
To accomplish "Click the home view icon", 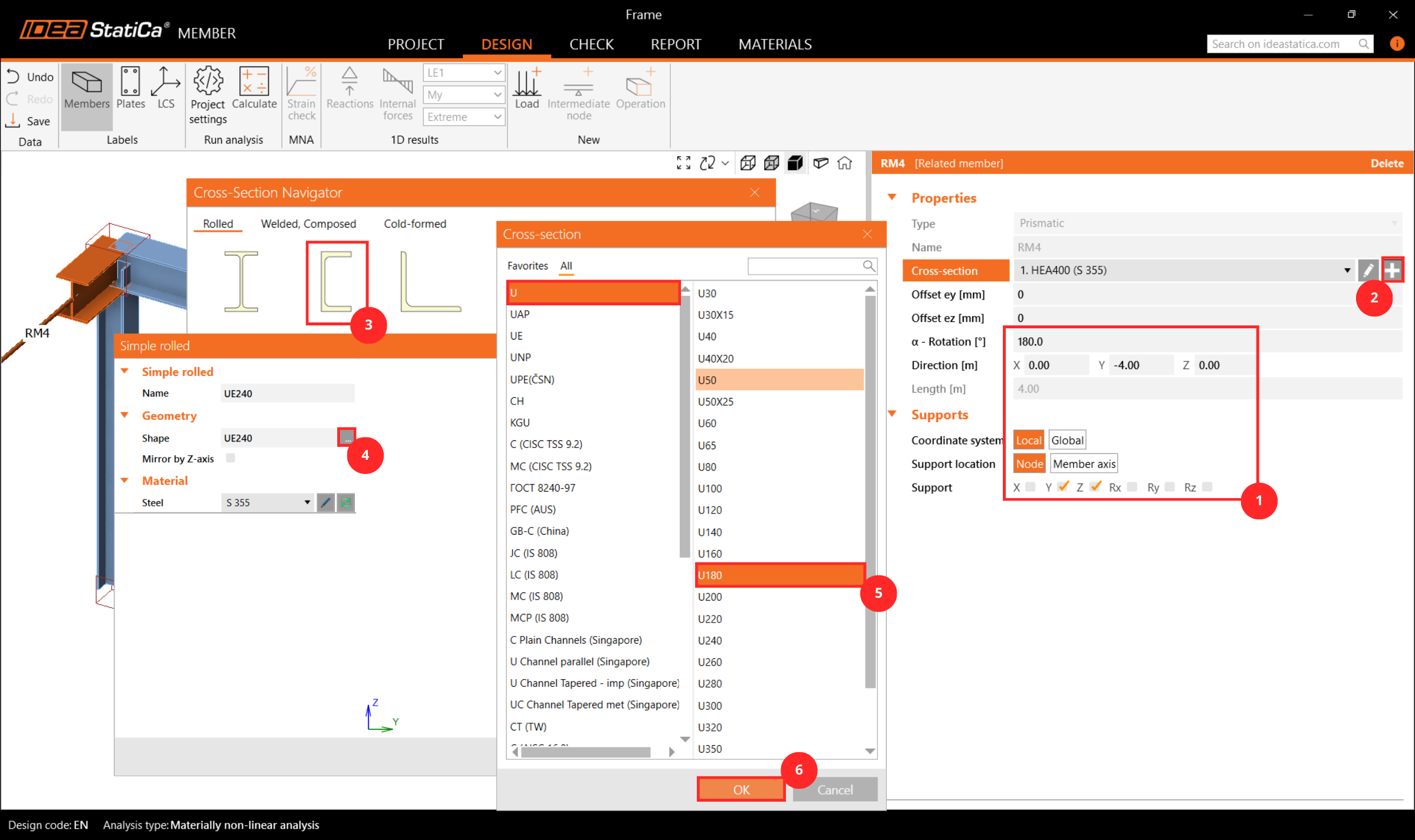I will [844, 163].
